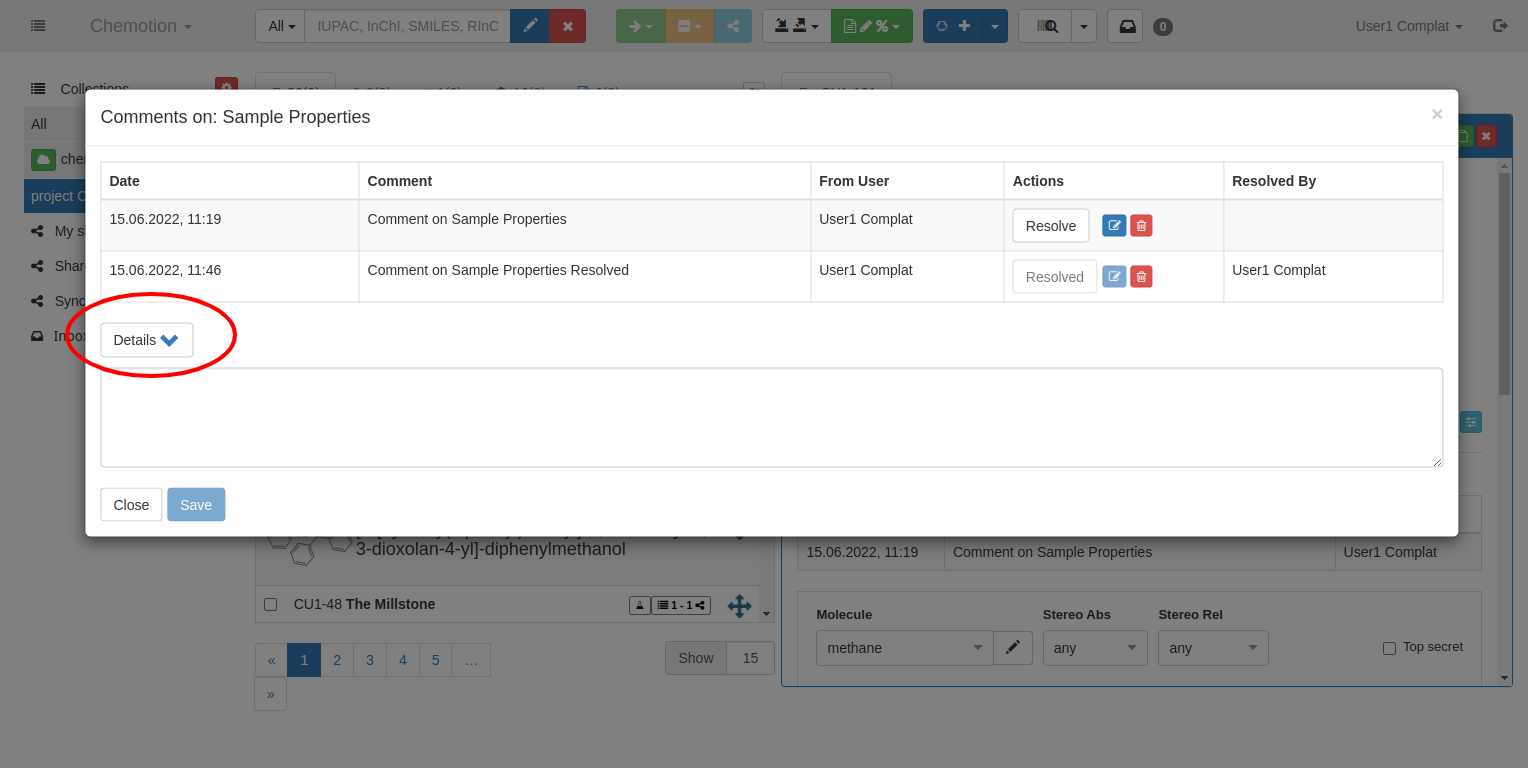The height and width of the screenshot is (768, 1528).
Task: Go to page 3 in the pagination
Action: 370,660
